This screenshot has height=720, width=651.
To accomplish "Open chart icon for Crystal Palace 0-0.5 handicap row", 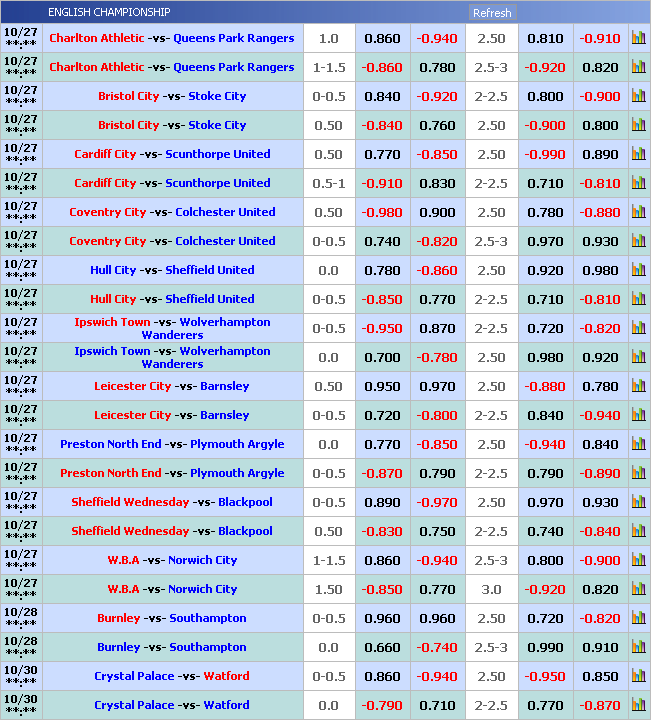I will pyautogui.click(x=638, y=676).
